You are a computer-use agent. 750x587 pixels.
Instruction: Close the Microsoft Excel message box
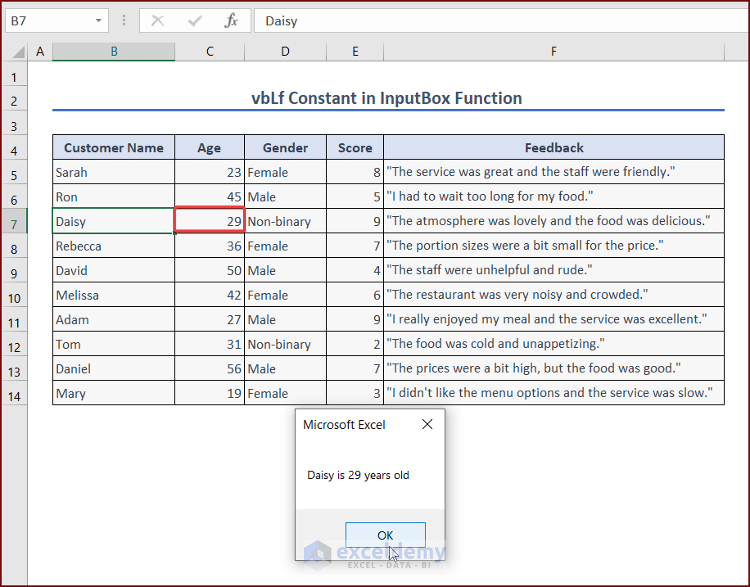pos(427,424)
